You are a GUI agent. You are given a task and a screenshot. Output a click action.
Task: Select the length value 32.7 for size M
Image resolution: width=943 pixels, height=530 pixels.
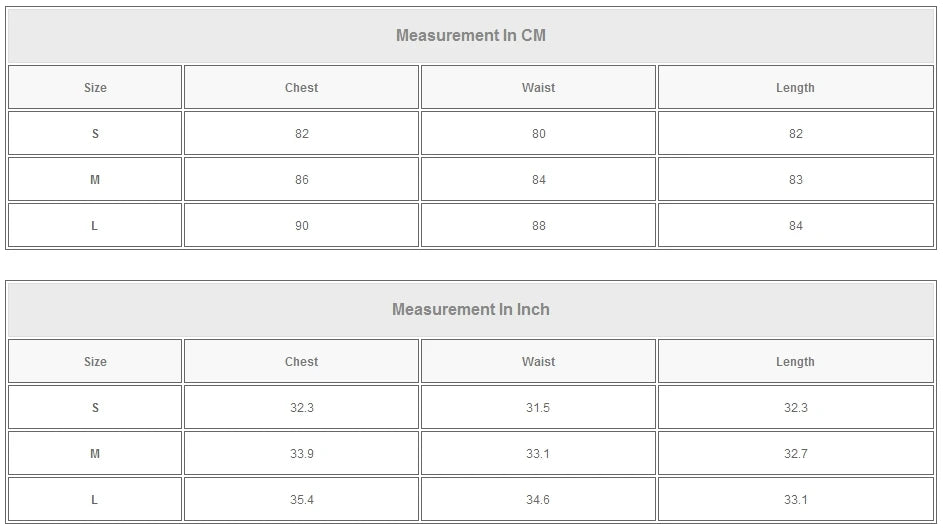pyautogui.click(x=795, y=454)
